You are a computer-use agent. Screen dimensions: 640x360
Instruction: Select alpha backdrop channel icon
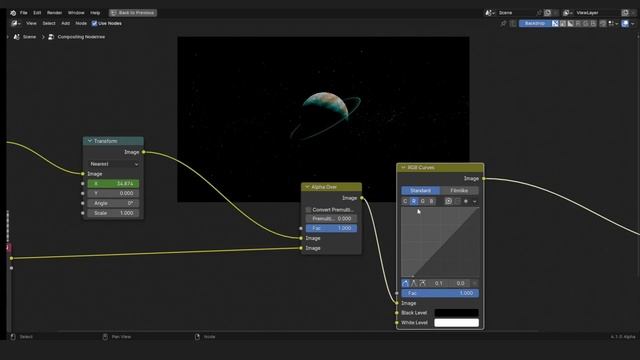[571, 23]
